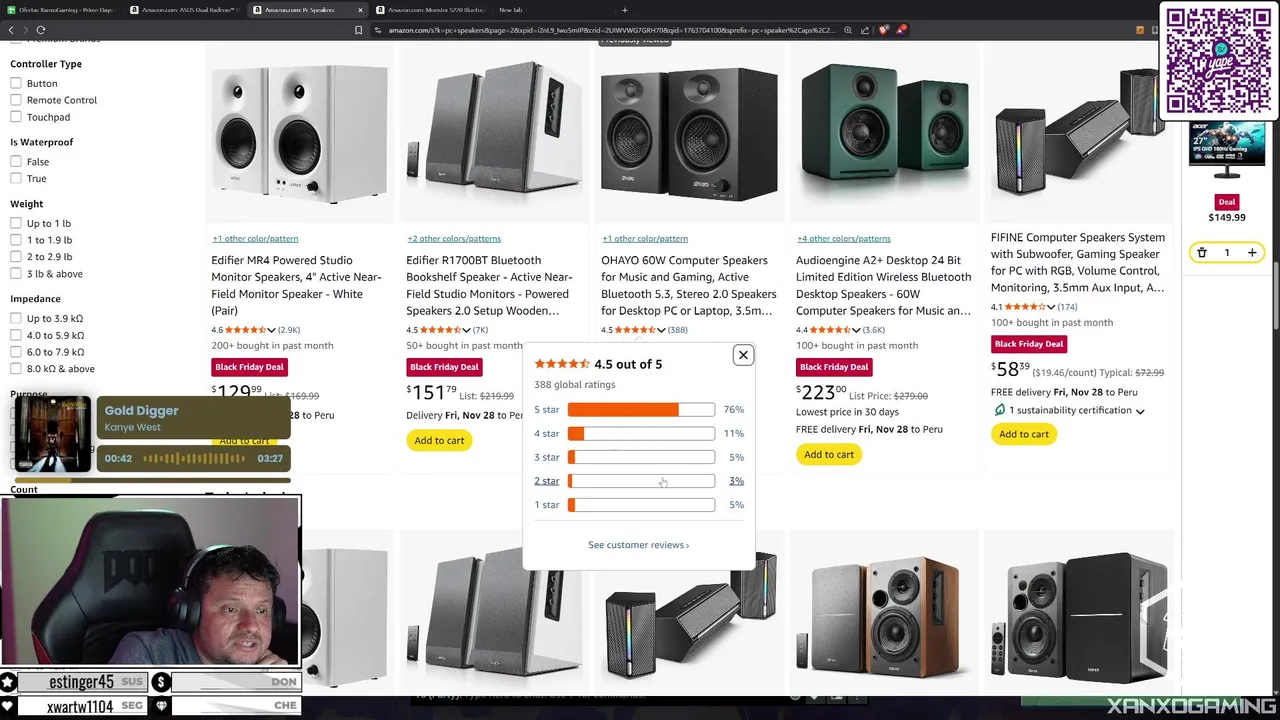Delete the monitor from cart with trash icon
Image resolution: width=1280 pixels, height=720 pixels.
pyautogui.click(x=1202, y=253)
